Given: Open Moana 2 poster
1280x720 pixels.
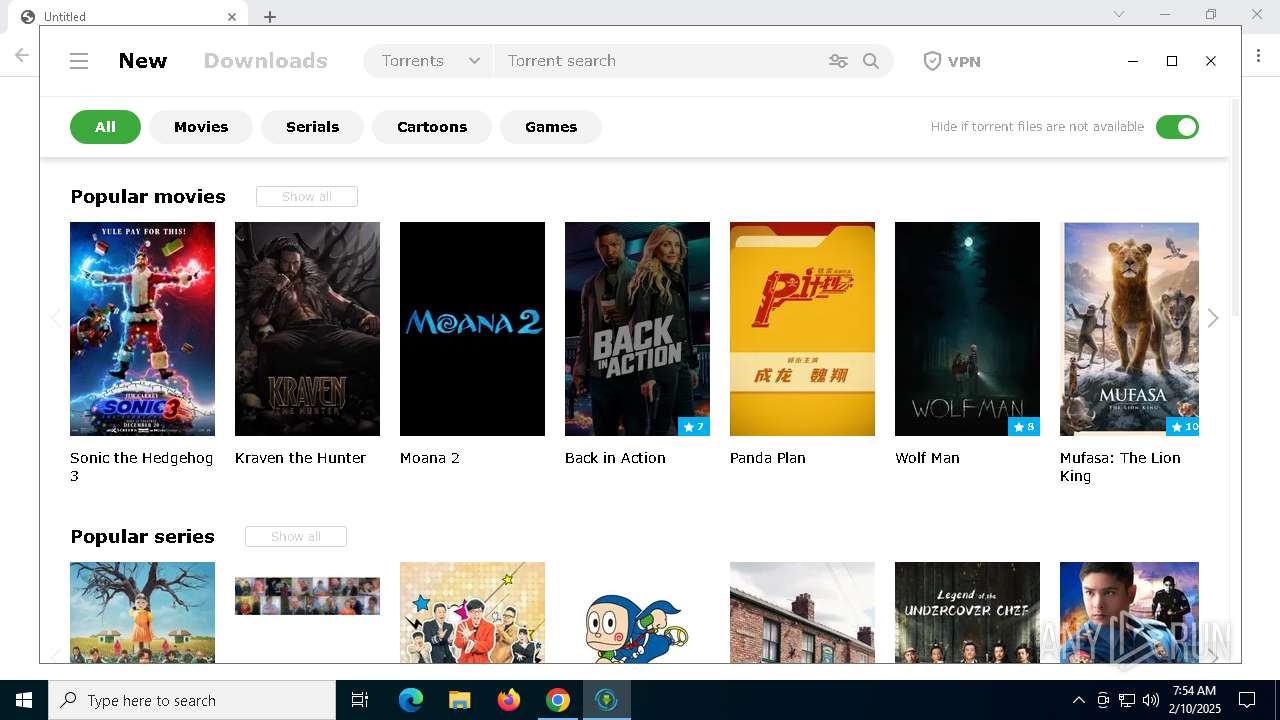Looking at the screenshot, I should click(472, 329).
